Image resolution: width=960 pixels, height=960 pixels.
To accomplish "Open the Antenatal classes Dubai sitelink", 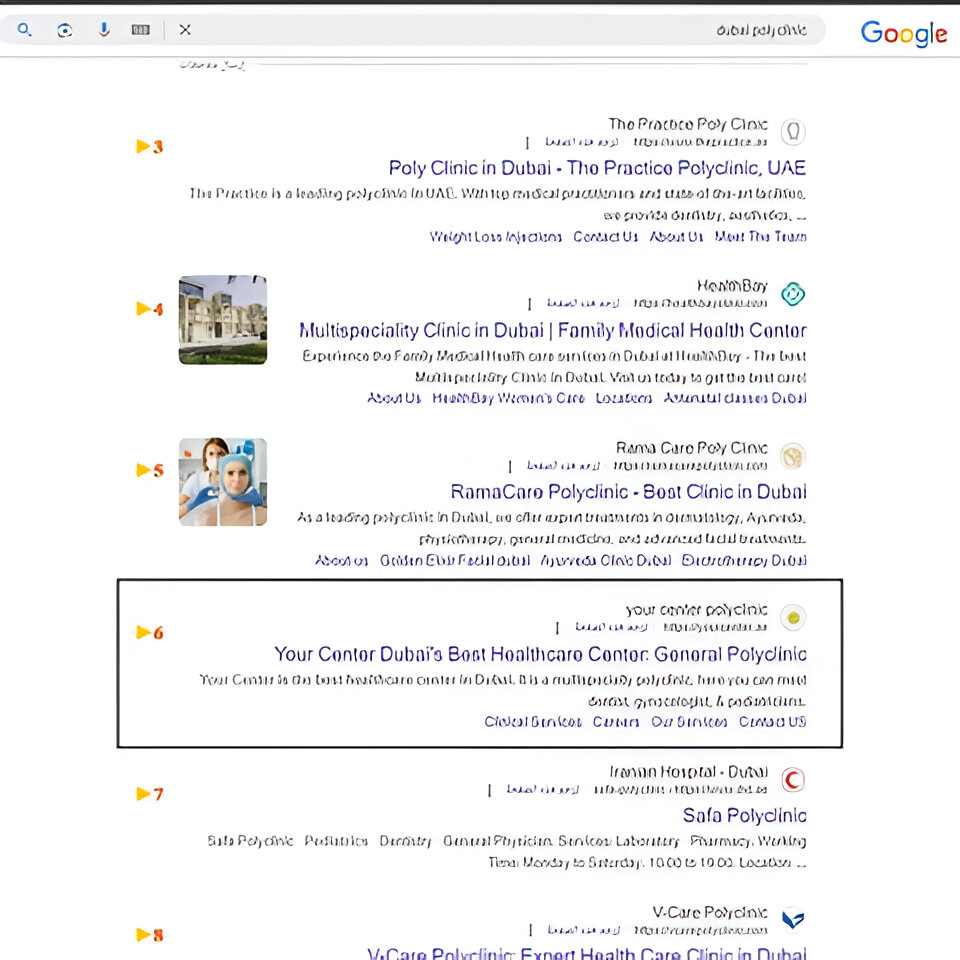I will coord(735,399).
